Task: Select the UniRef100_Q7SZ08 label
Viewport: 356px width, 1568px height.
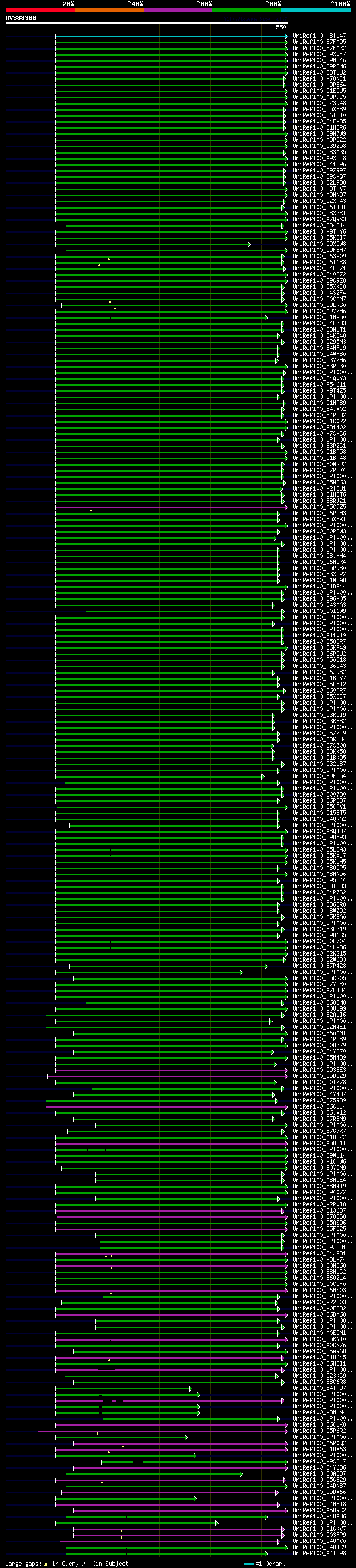Action: 319,746
